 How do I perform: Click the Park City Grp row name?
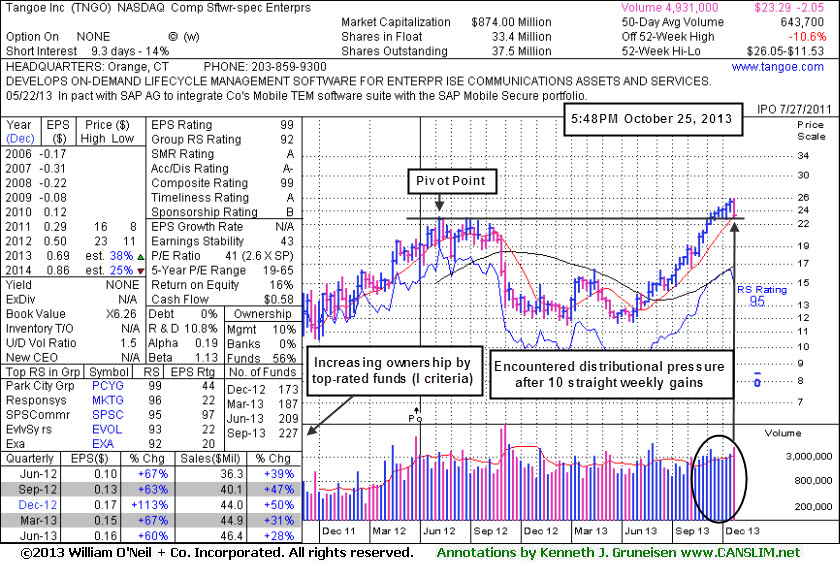pos(40,386)
